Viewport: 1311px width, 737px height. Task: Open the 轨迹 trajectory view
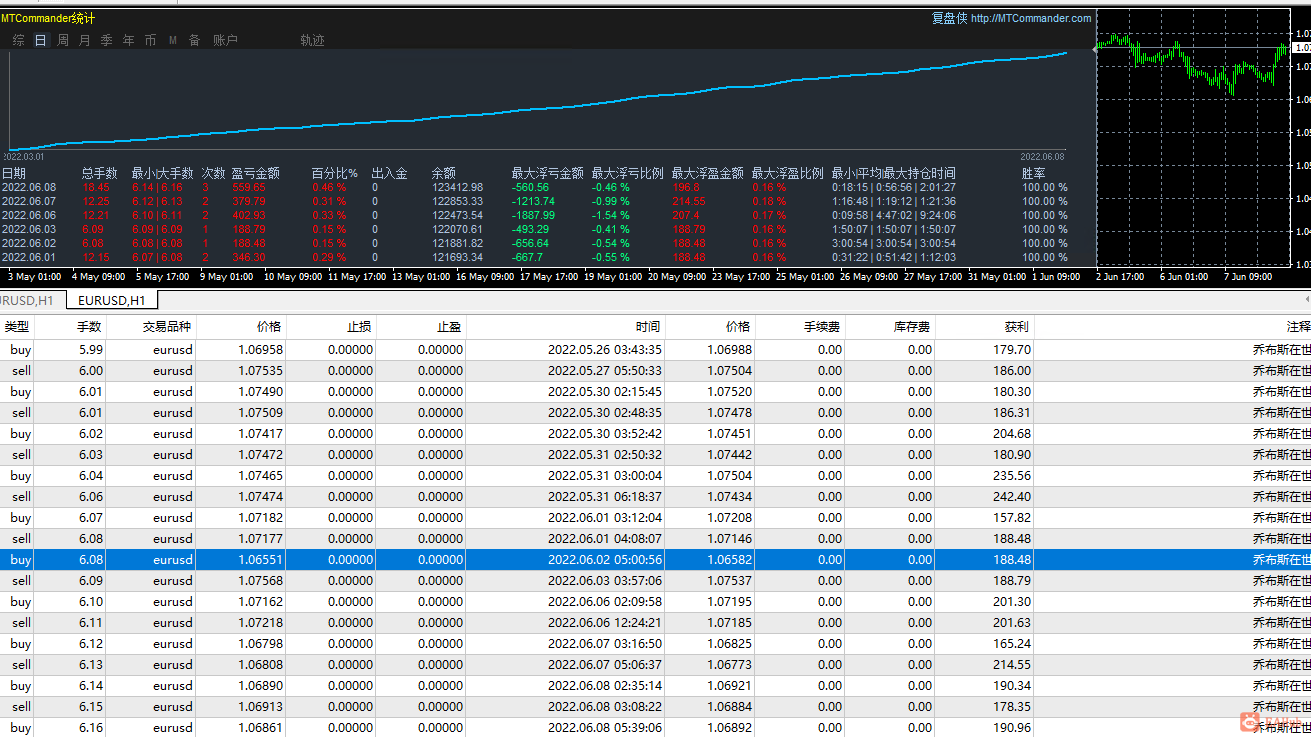[312, 41]
